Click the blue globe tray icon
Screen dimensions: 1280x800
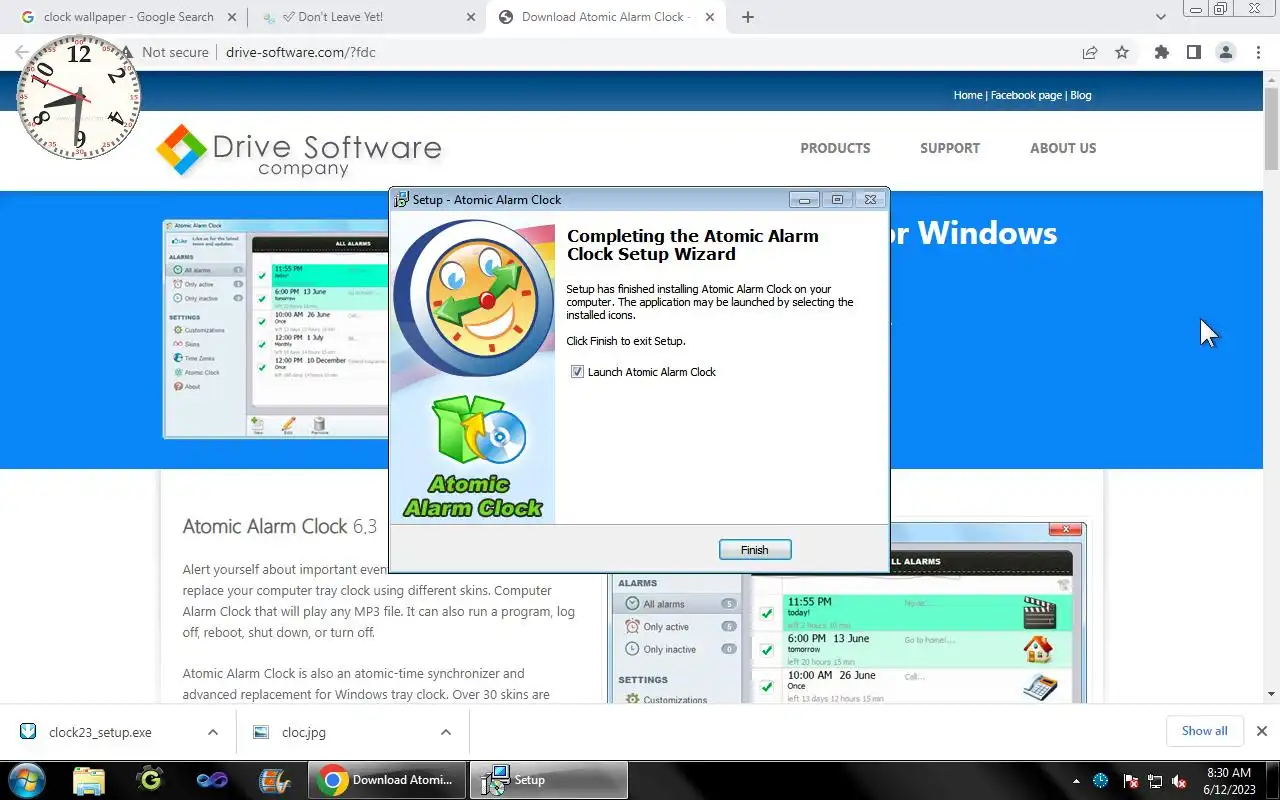[x=1101, y=781]
